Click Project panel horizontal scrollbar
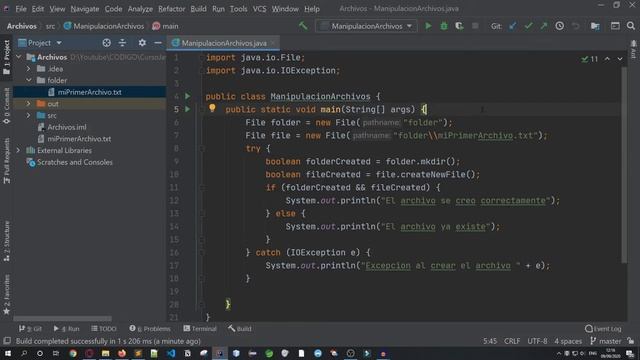The image size is (640, 360). tap(62, 318)
